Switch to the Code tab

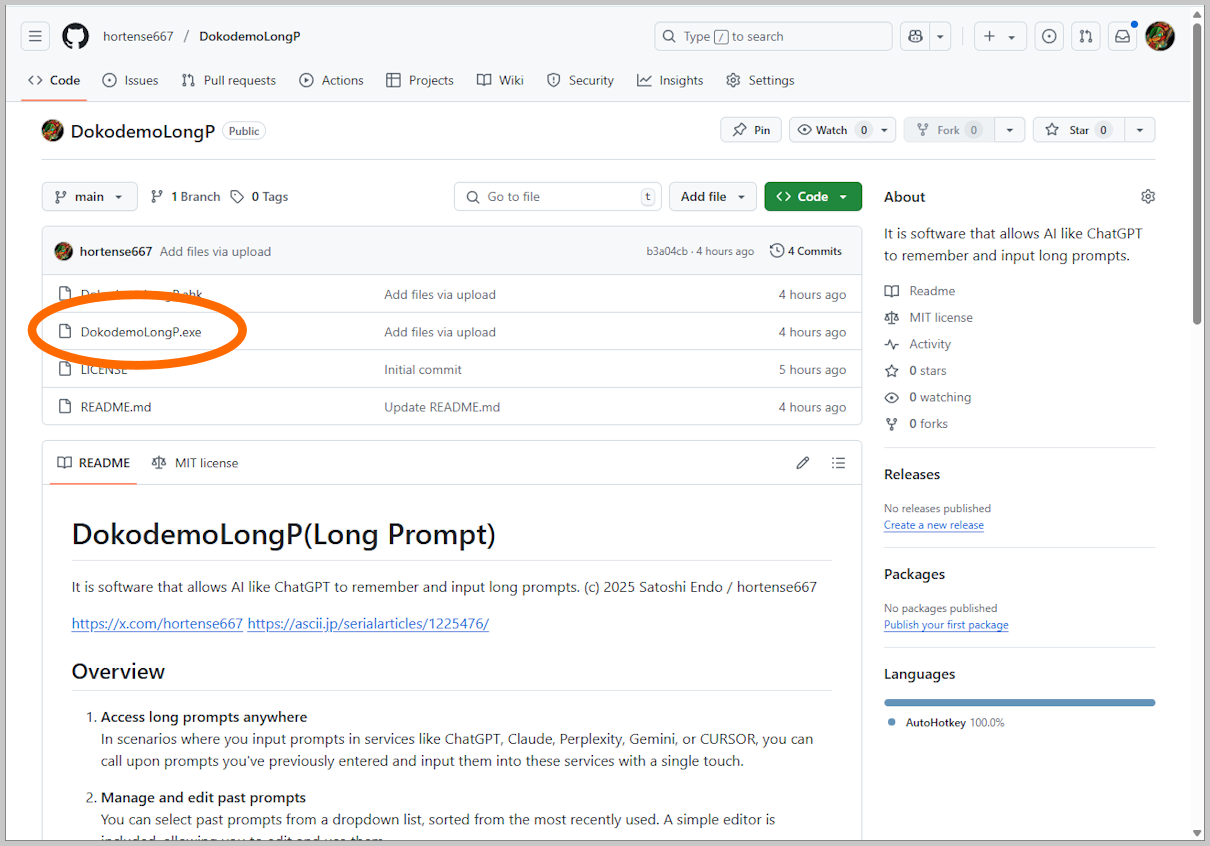tap(55, 80)
